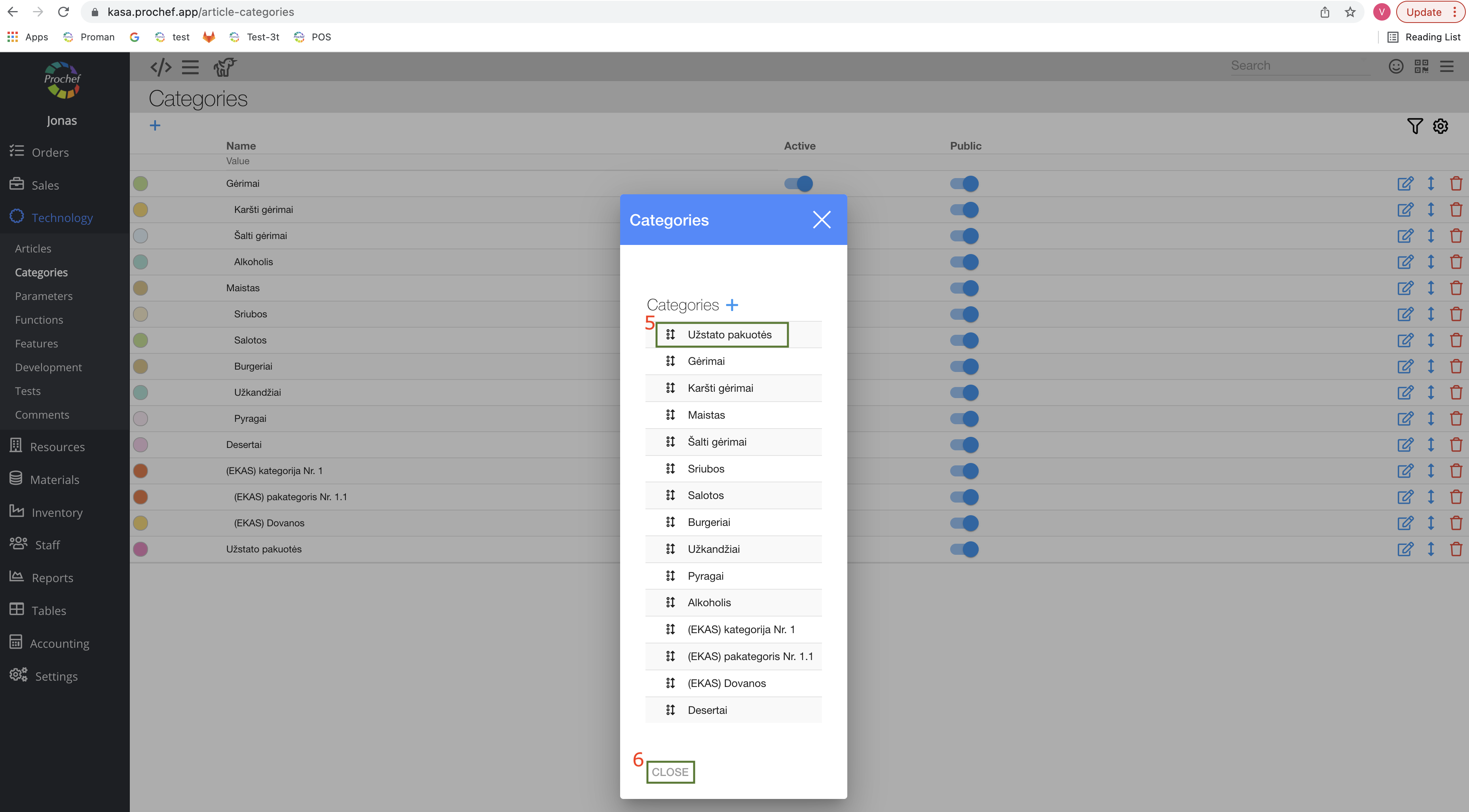Toggle Public switch for Užstato pakuotės row

point(964,549)
